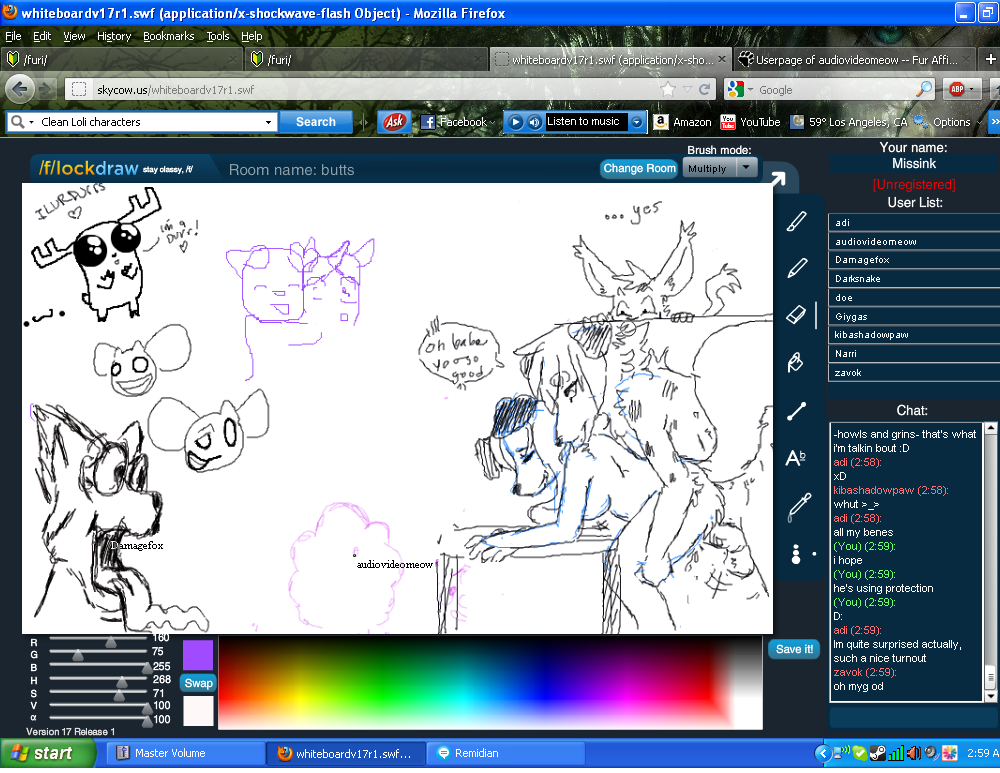This screenshot has height=773, width=1000.
Task: Click the Los Angeles weather toolbar item
Action: tap(848, 122)
